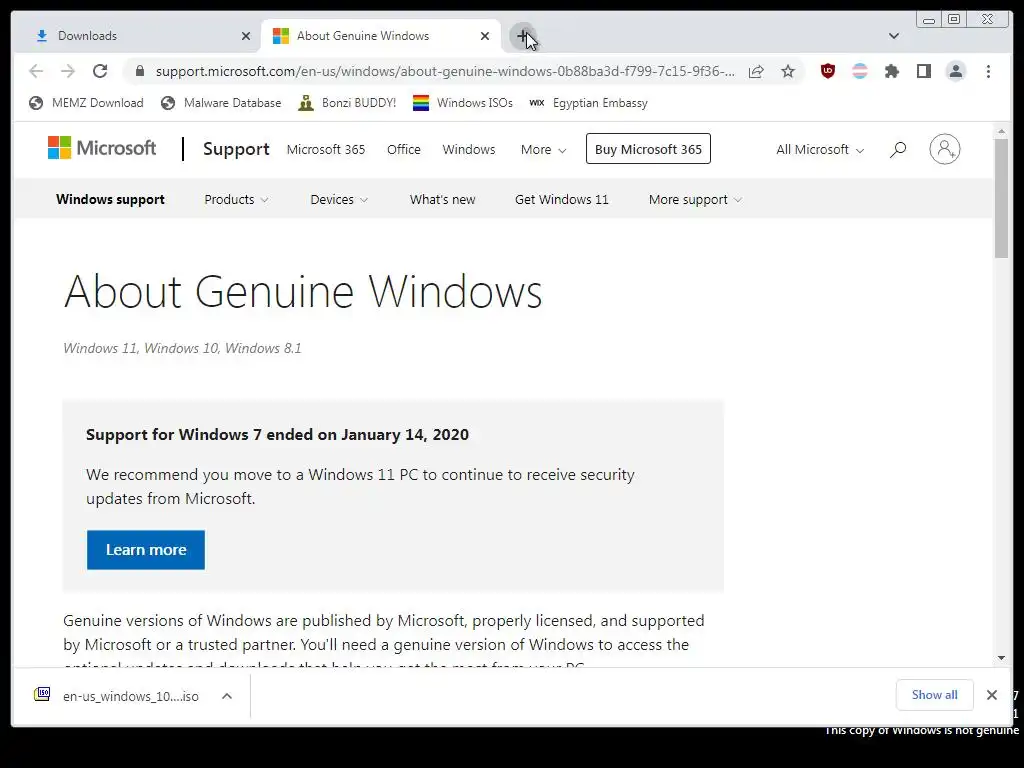Click the address bar URL
This screenshot has width=1024, height=768.
445,71
